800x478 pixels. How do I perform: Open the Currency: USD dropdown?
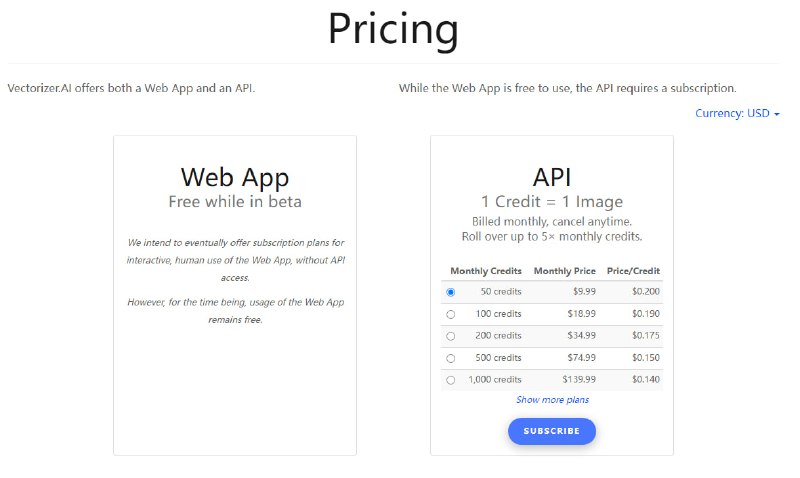pyautogui.click(x=737, y=113)
